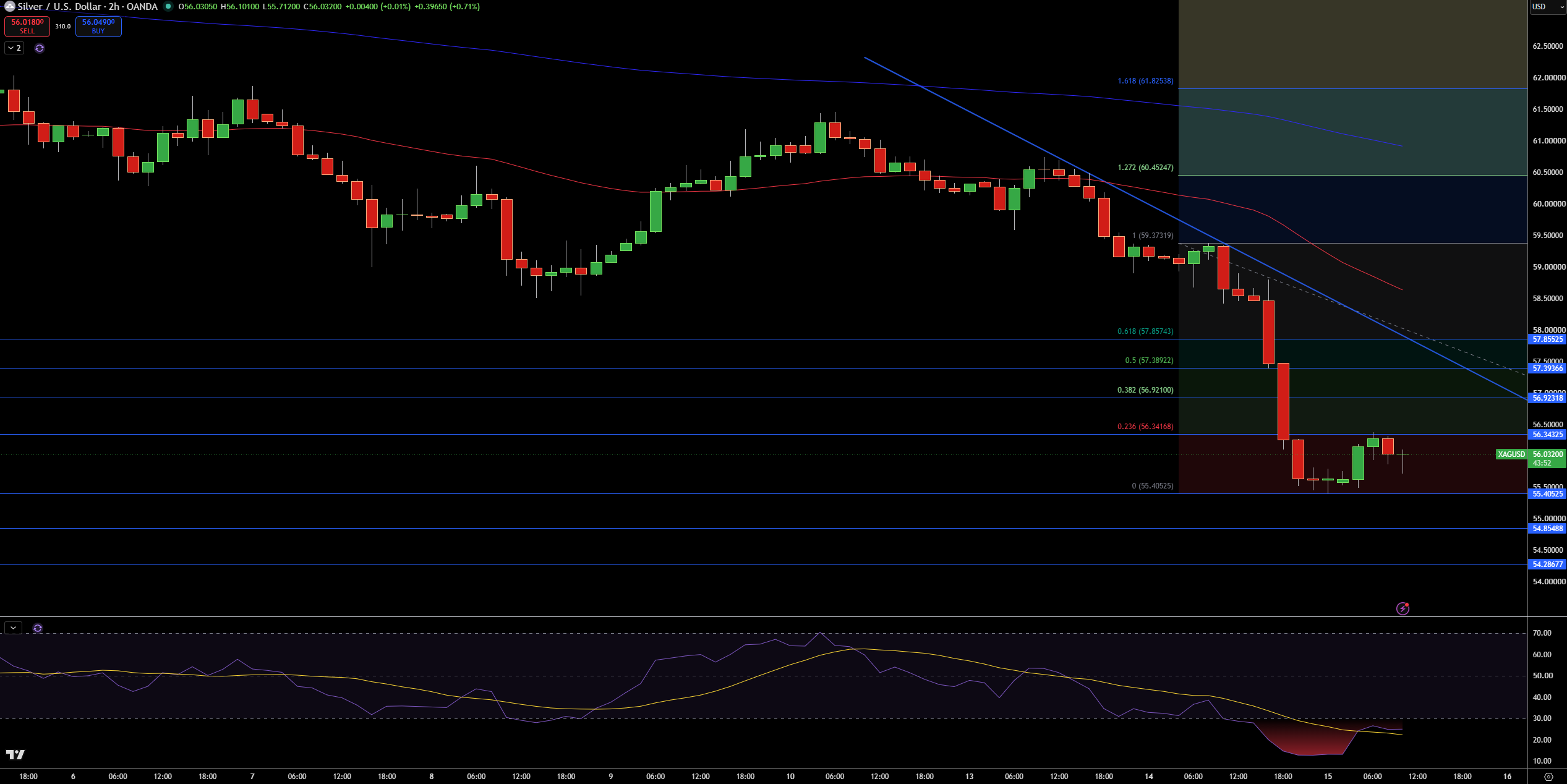1567x784 pixels.
Task: Open the USD currency dropdown
Action: tap(1547, 7)
